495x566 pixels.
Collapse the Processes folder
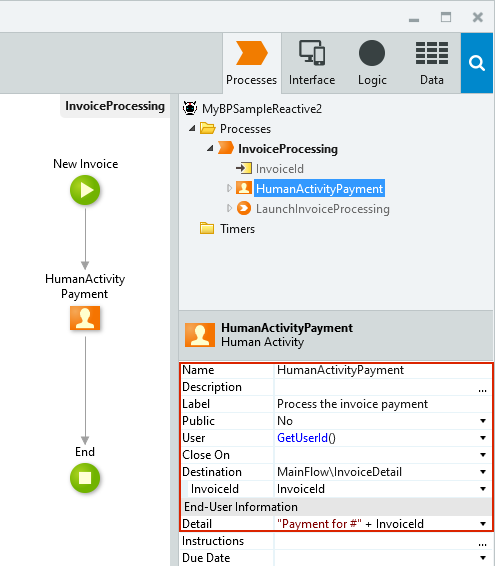(192, 128)
